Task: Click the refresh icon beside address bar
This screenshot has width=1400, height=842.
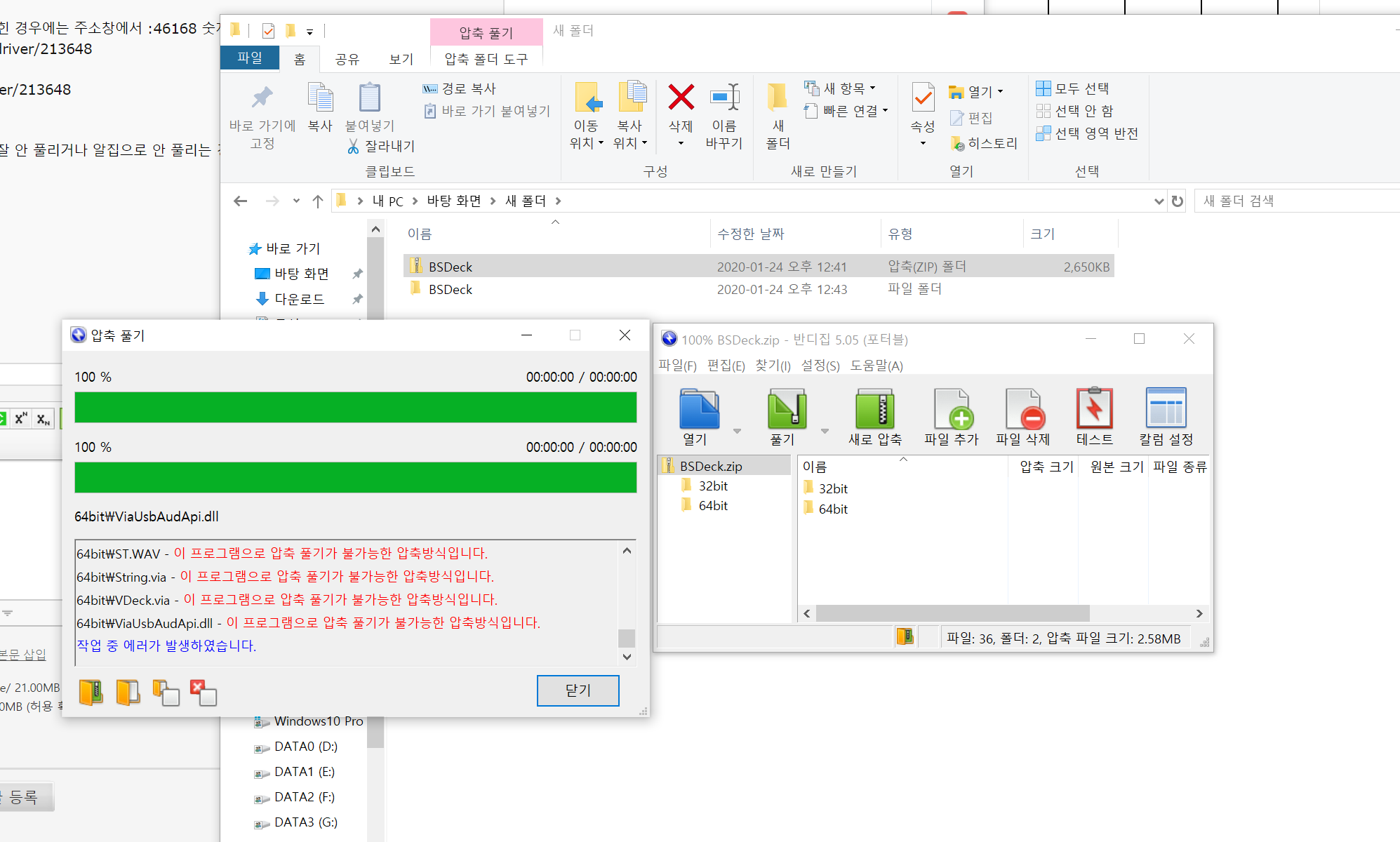Action: (1178, 201)
